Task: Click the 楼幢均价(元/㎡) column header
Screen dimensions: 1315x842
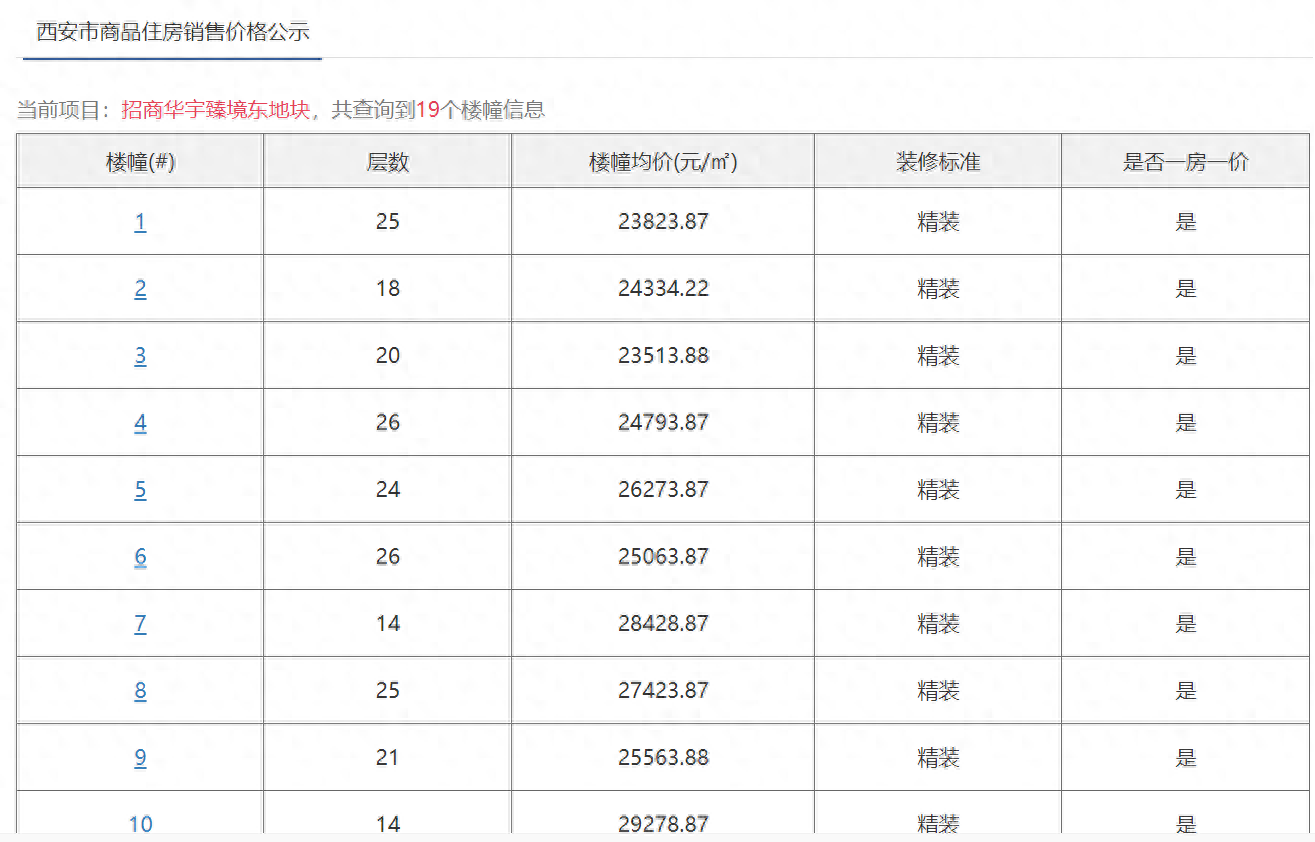Action: click(x=663, y=162)
